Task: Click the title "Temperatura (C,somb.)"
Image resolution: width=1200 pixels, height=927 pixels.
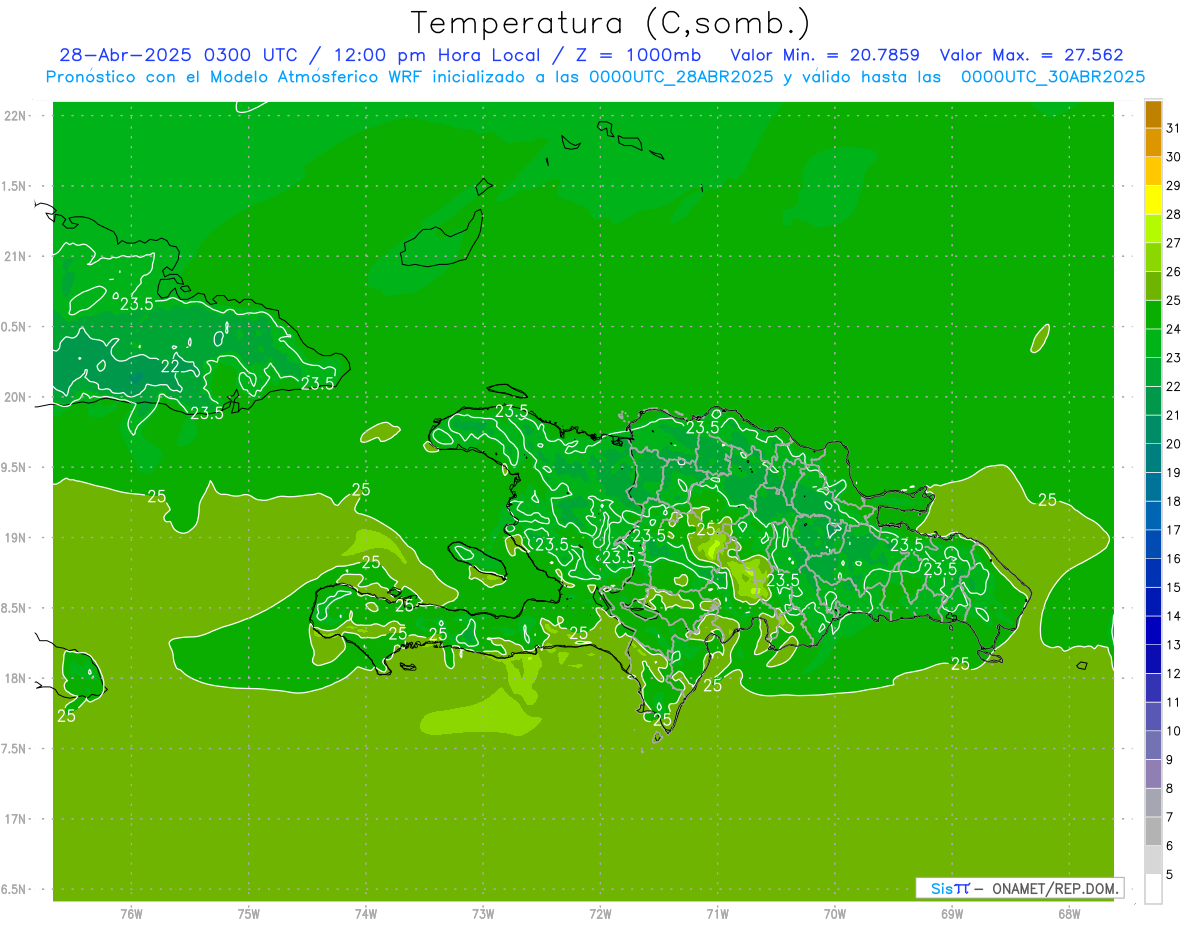Action: tap(611, 24)
